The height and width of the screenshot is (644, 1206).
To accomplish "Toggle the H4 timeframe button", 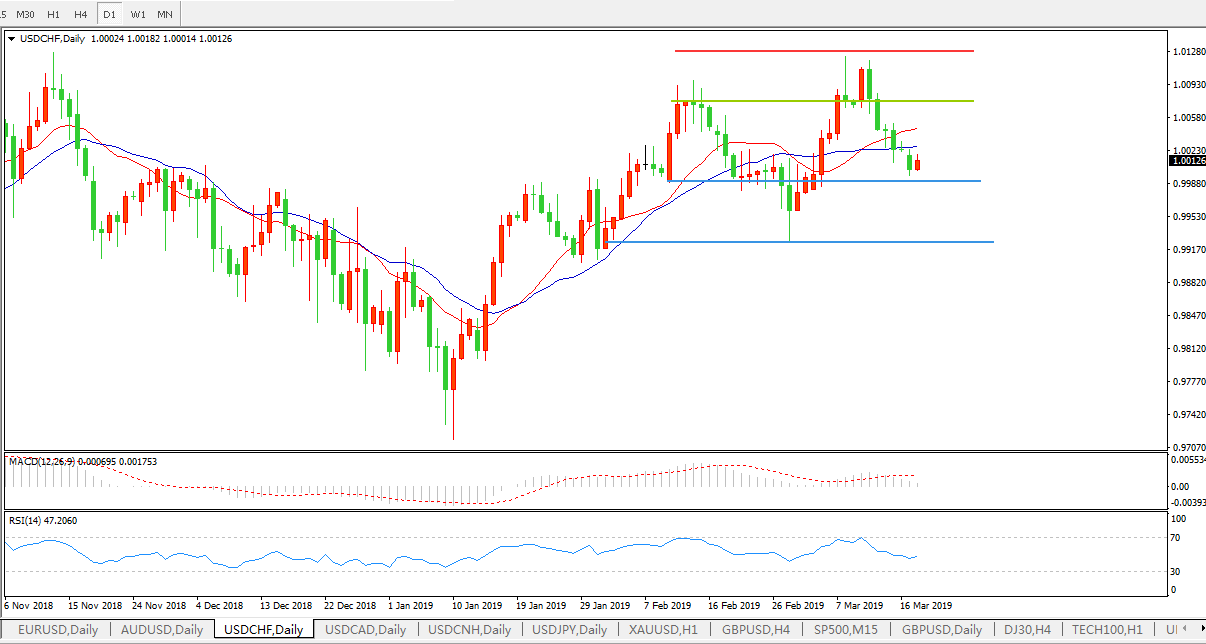I will [81, 15].
